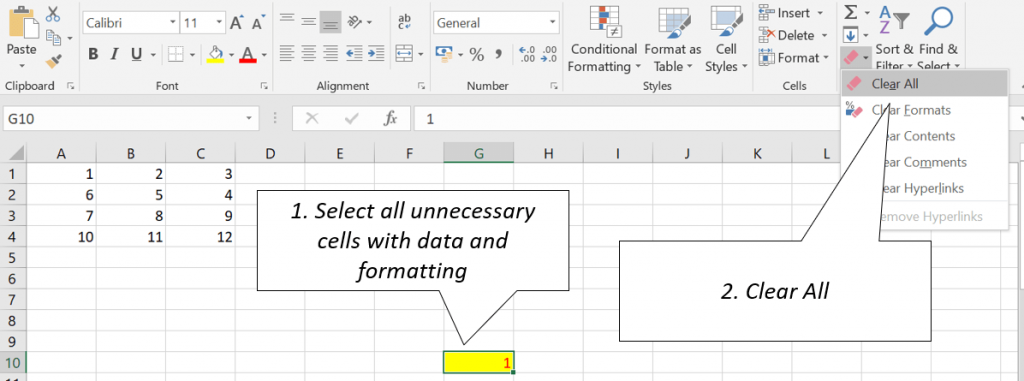The width and height of the screenshot is (1024, 381).
Task: Choose Clear Comments from menu
Action: pos(924,162)
